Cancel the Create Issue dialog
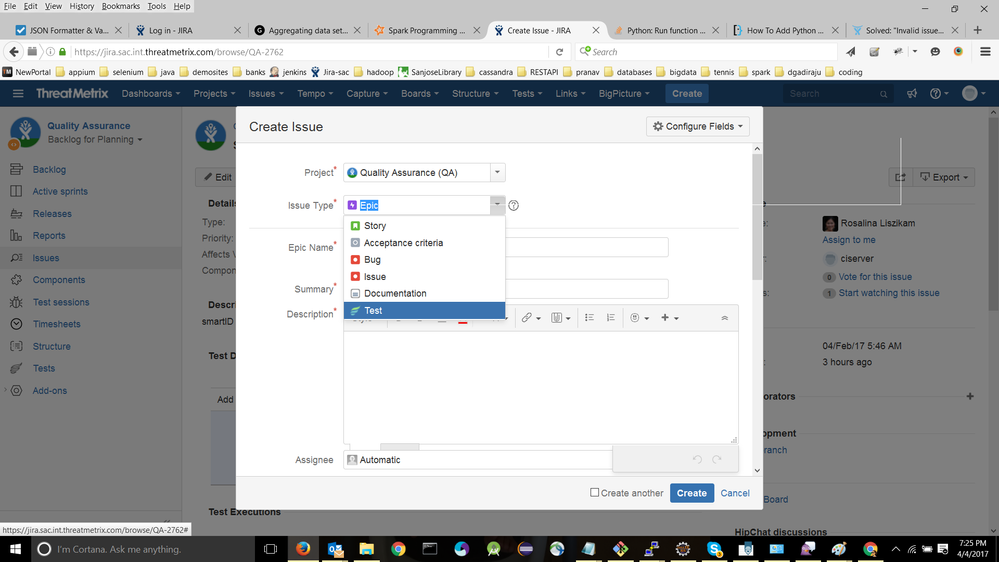The image size is (999, 562). 735,493
